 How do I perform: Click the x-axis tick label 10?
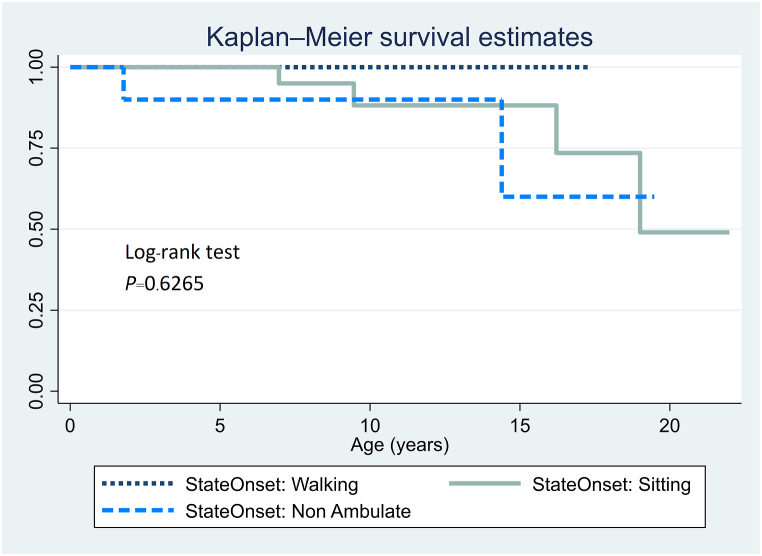369,423
